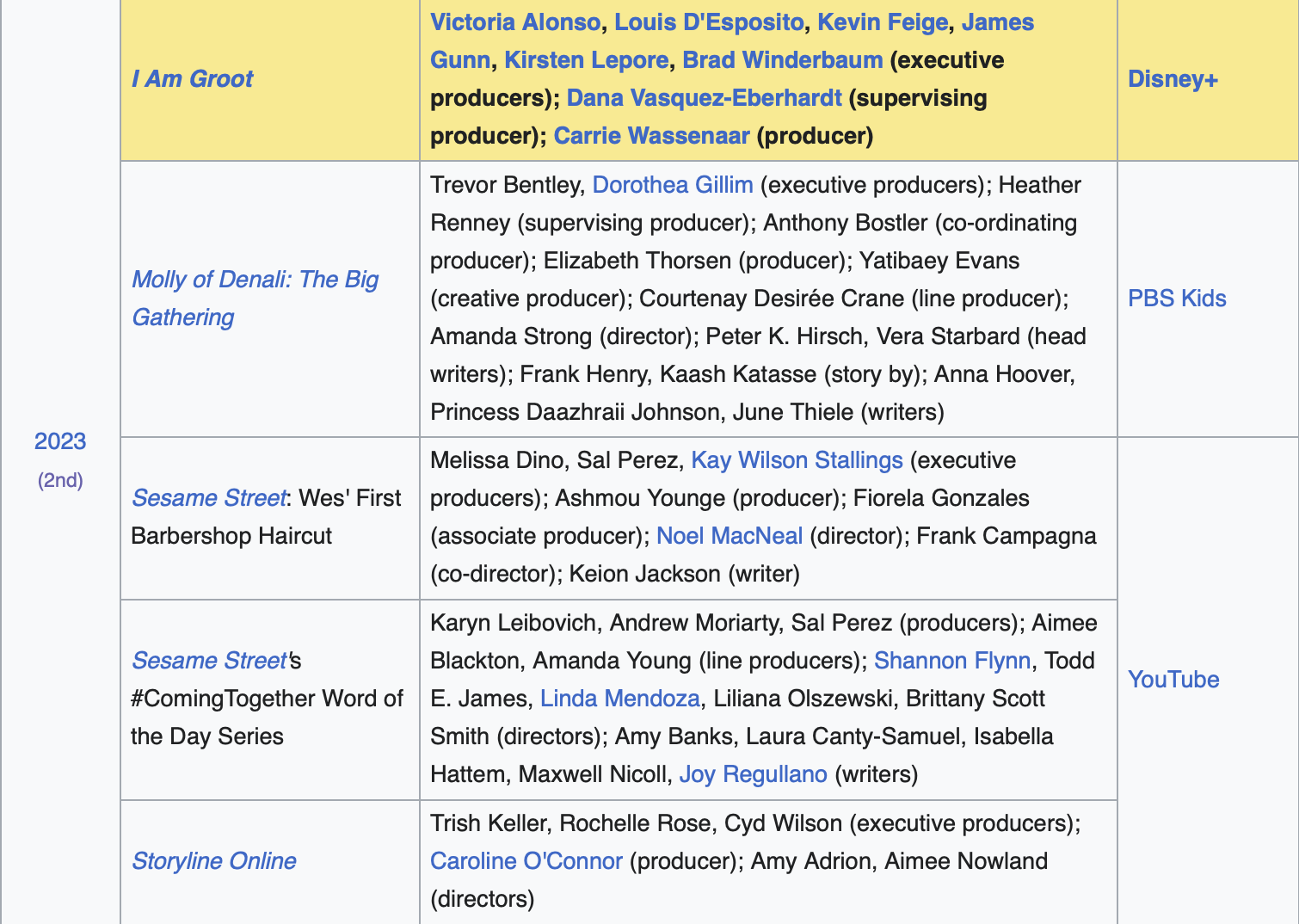Open Sesame Street link in #ComingTogether row
This screenshot has height=924, width=1299.
point(208,661)
